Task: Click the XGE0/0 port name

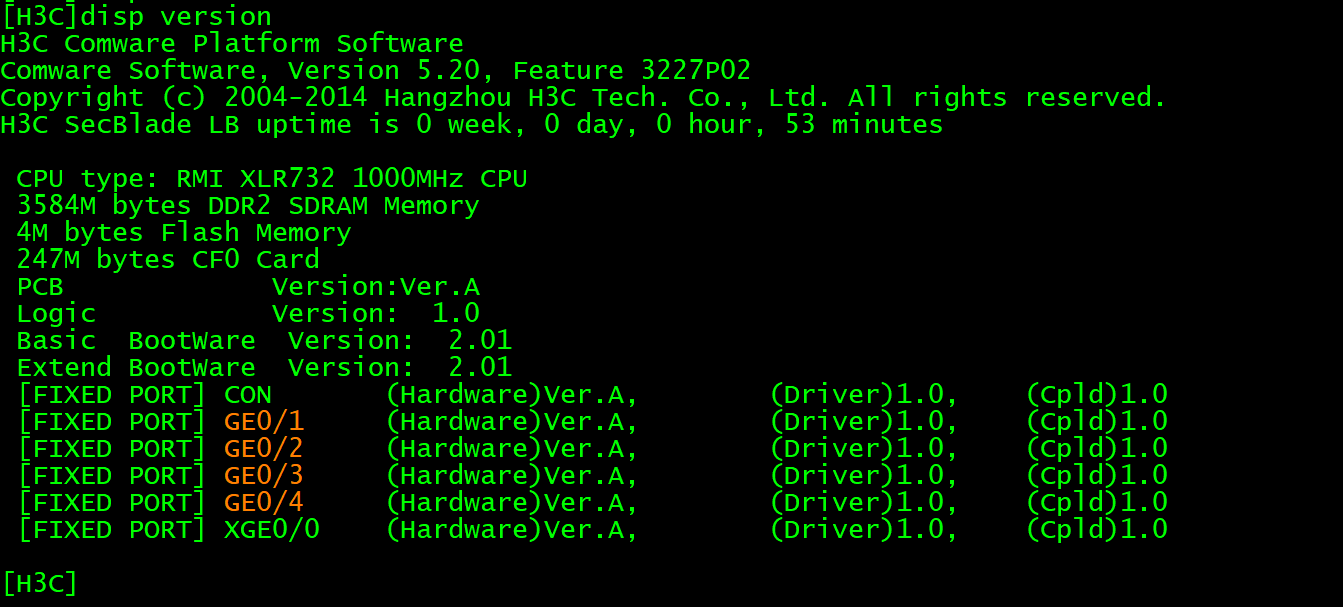Action: point(272,529)
